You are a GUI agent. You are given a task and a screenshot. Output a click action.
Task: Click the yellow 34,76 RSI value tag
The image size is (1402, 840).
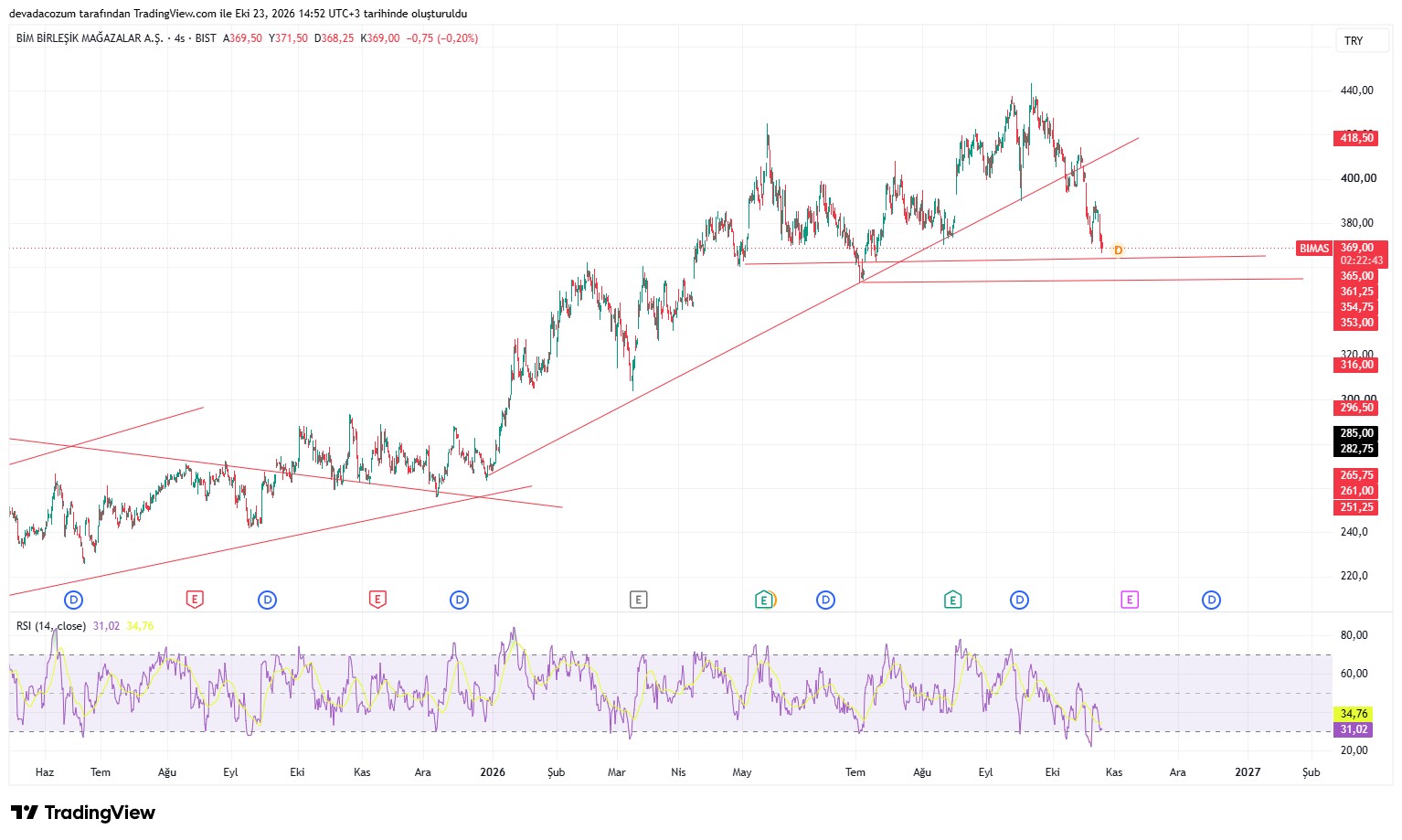1354,714
